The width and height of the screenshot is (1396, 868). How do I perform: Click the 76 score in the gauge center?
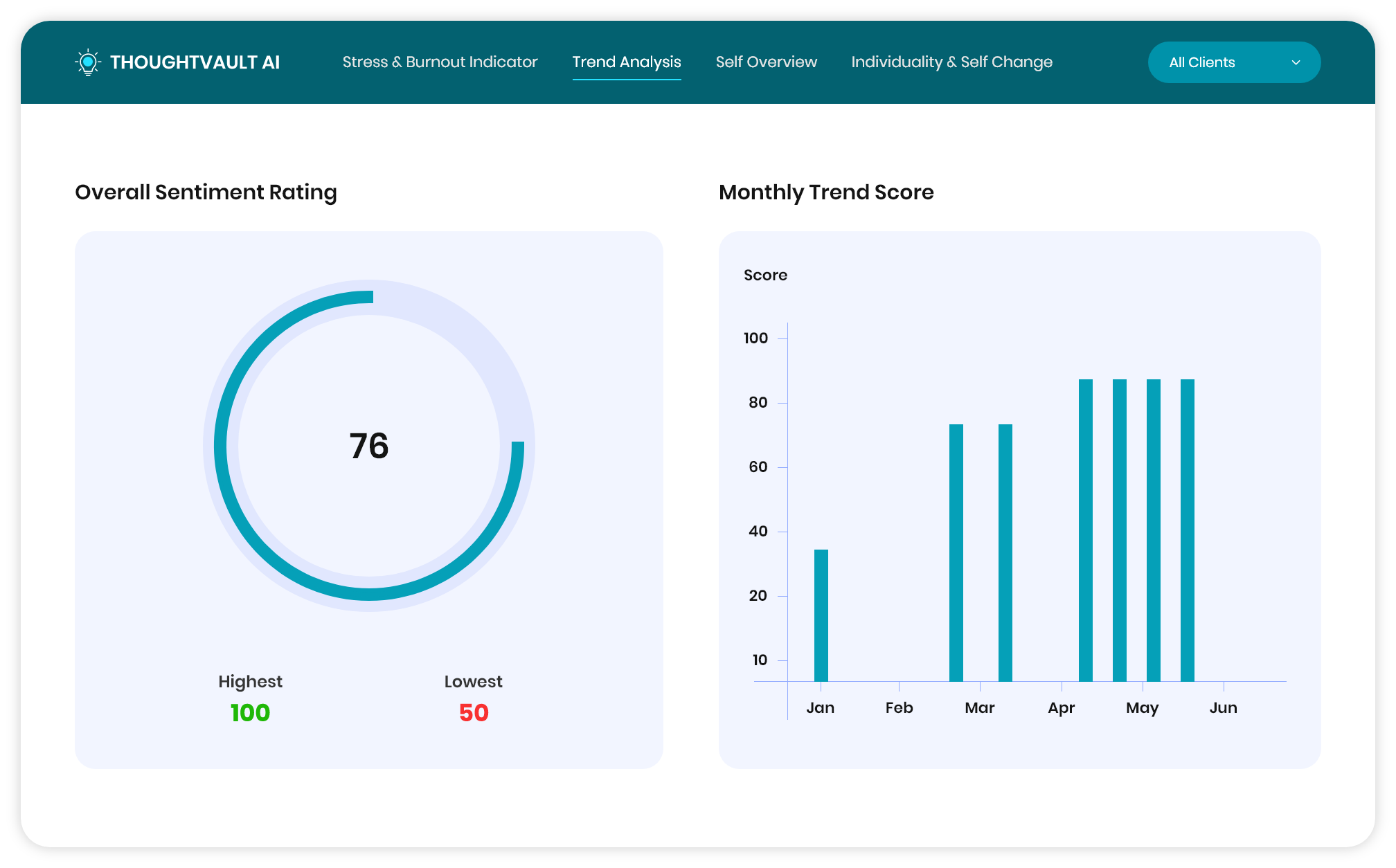coord(369,446)
